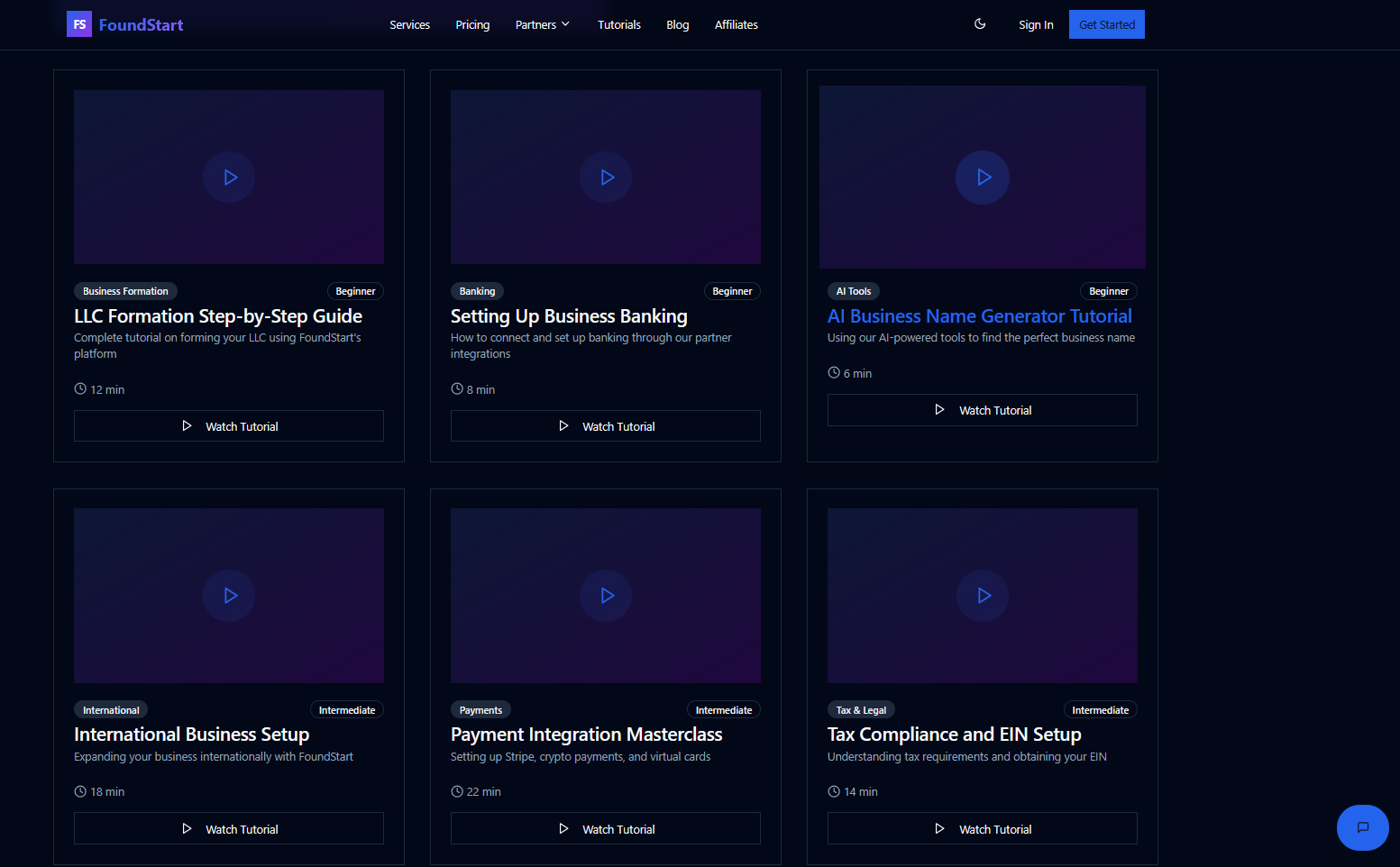The image size is (1400, 867).
Task: Click '22 min' duration text
Action: pos(484,791)
